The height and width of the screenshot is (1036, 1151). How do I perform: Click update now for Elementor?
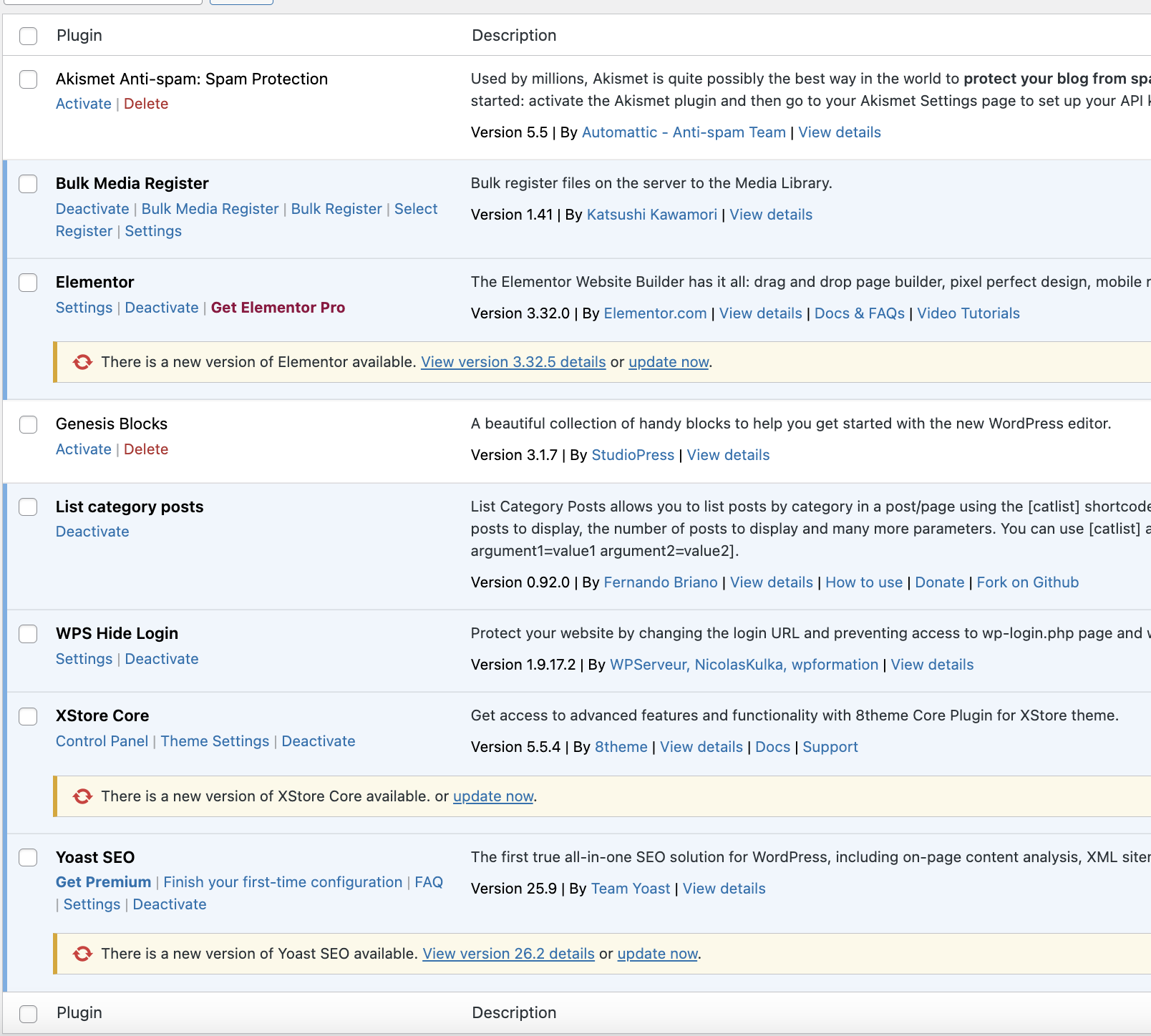(x=669, y=362)
